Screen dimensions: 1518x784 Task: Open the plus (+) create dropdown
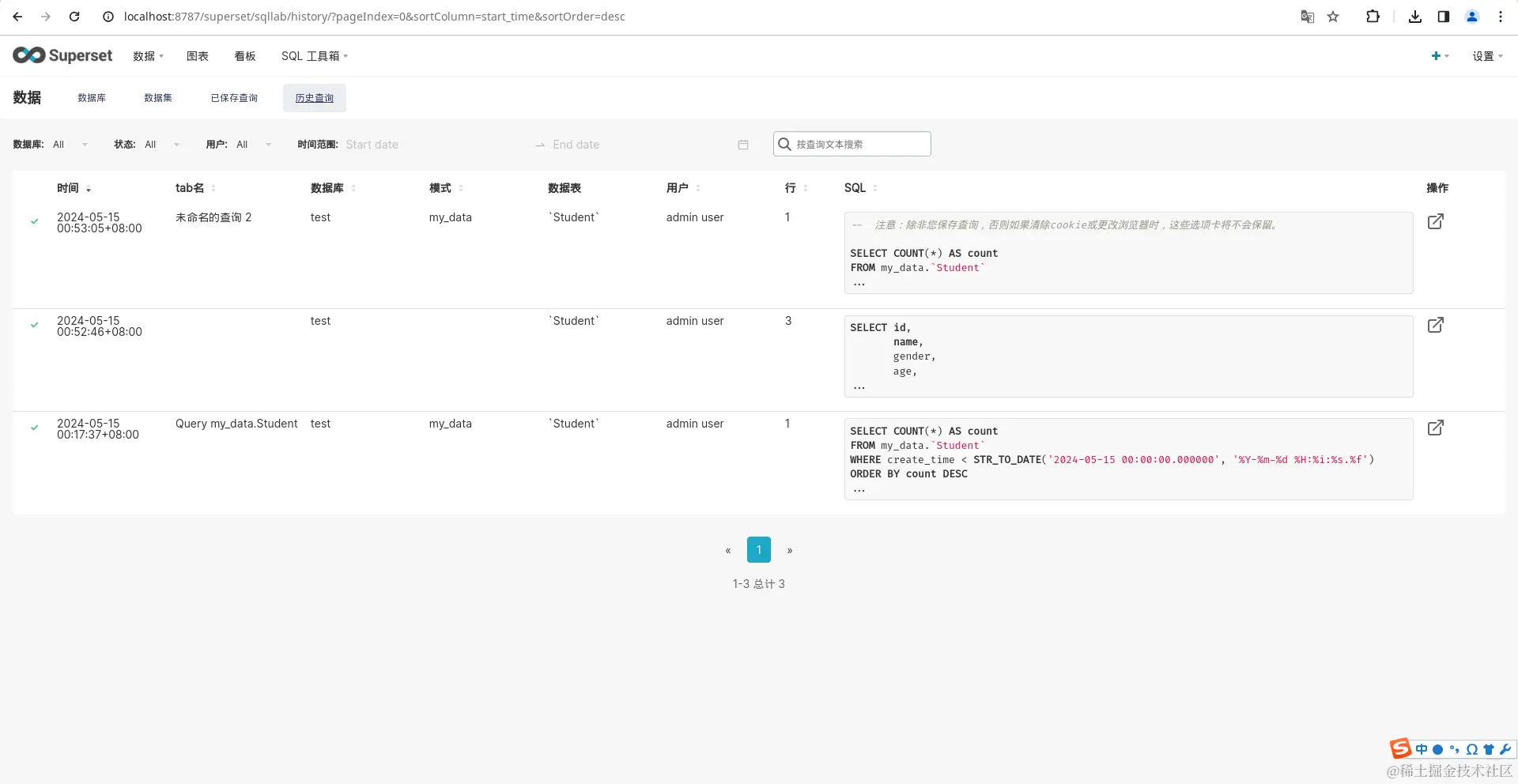click(x=1440, y=56)
